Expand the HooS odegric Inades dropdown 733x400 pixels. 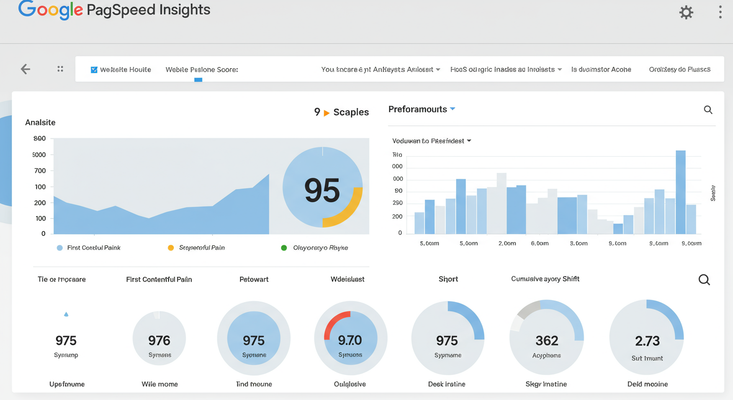pos(506,70)
